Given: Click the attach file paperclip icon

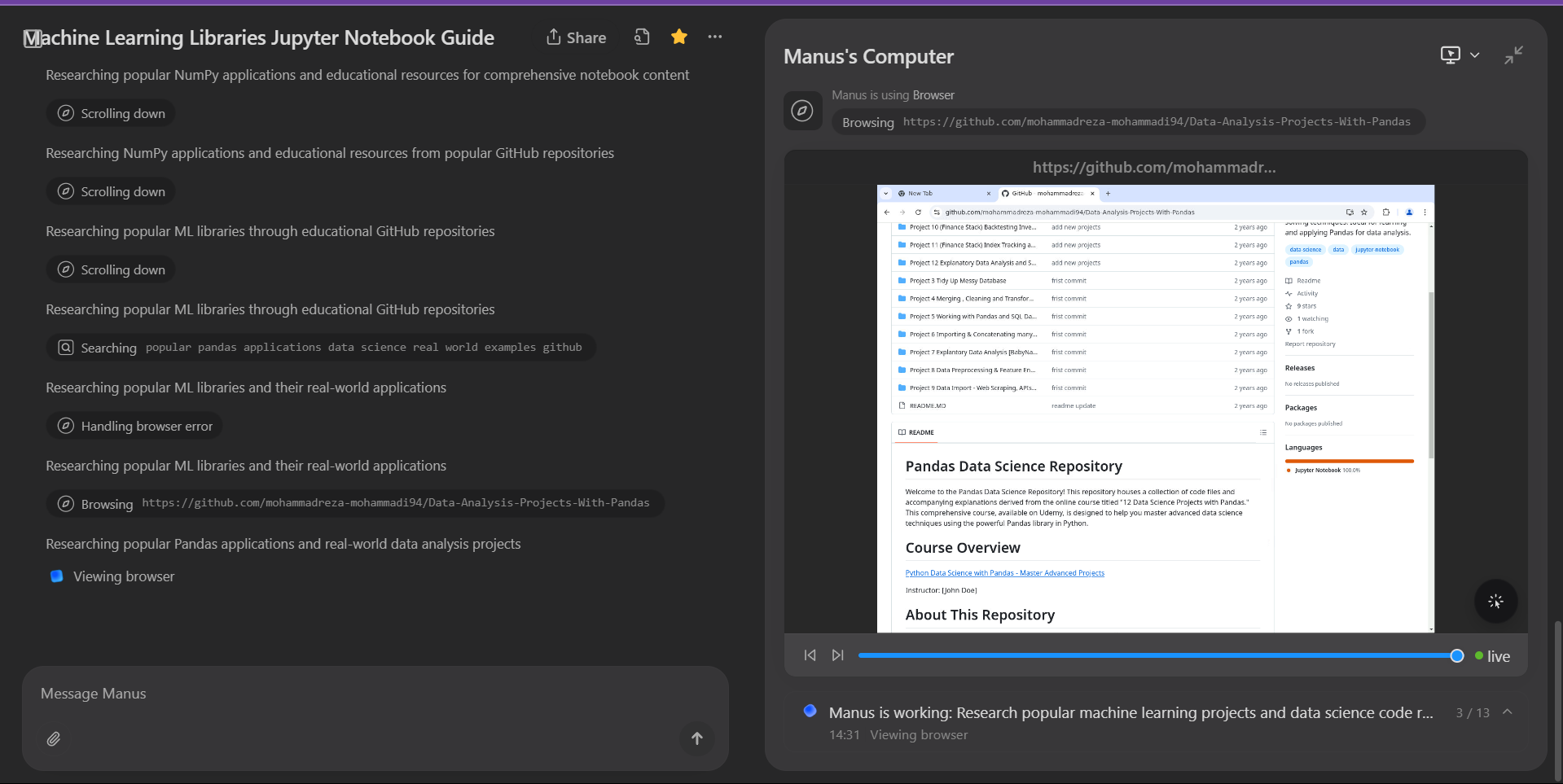Looking at the screenshot, I should [54, 738].
